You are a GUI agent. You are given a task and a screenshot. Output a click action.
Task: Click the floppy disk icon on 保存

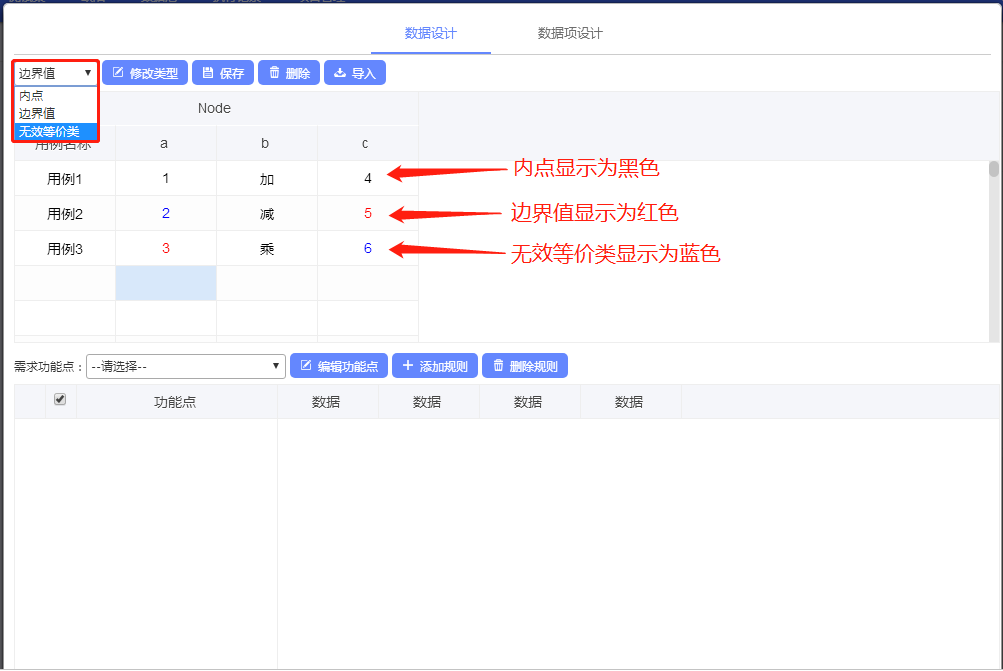207,73
